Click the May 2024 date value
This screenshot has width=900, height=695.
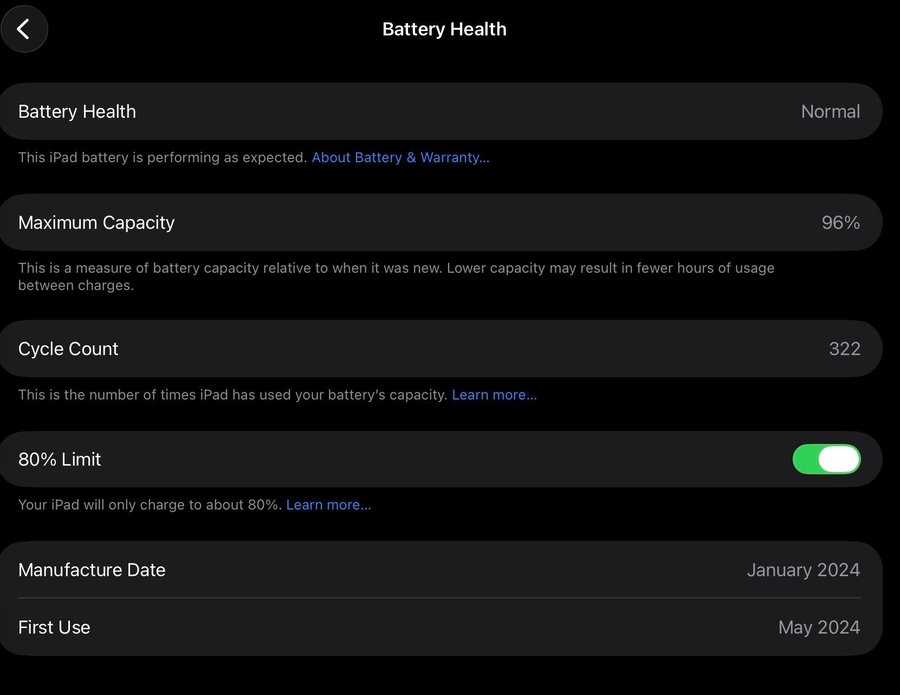pyautogui.click(x=818, y=628)
